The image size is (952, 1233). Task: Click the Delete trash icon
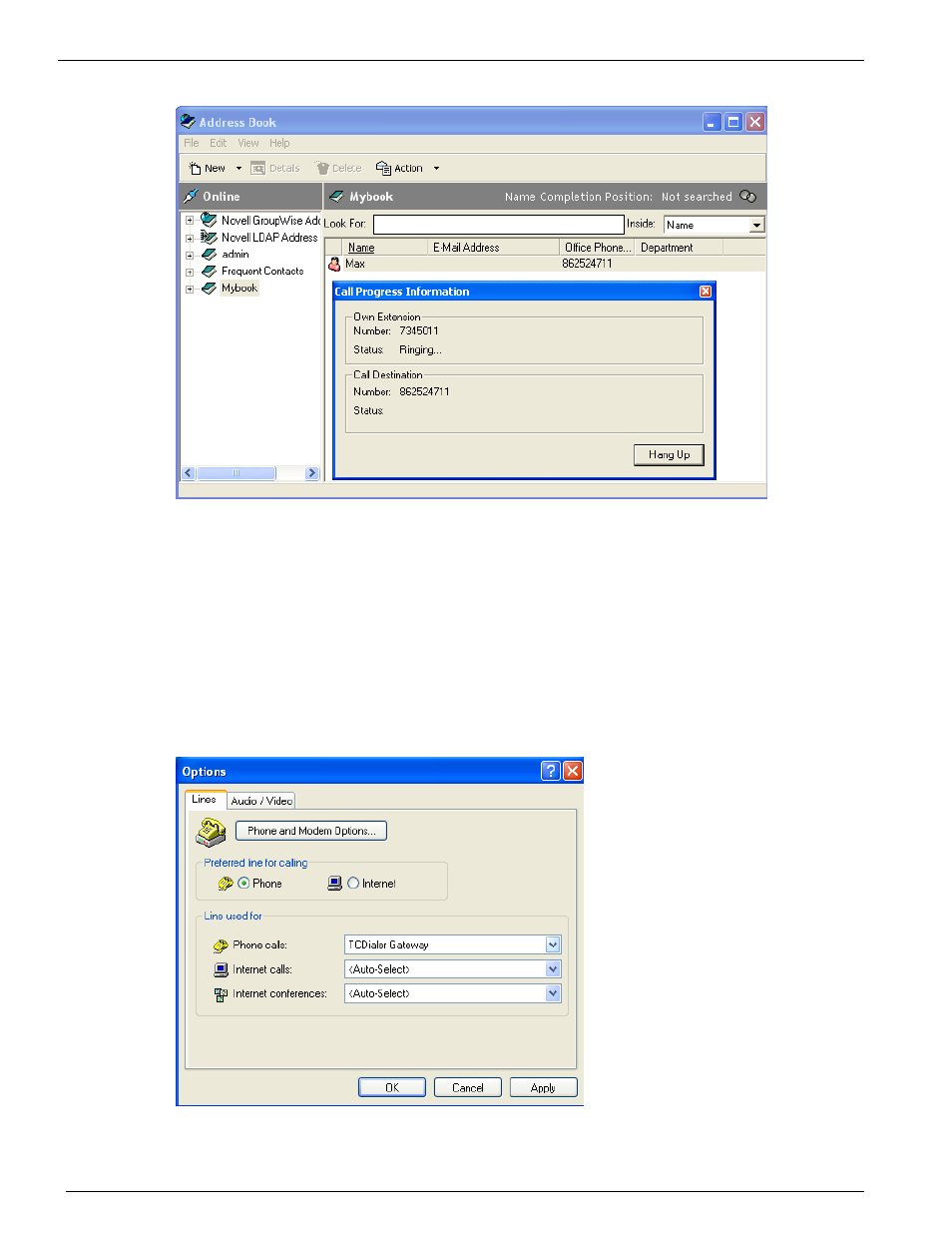pos(322,168)
